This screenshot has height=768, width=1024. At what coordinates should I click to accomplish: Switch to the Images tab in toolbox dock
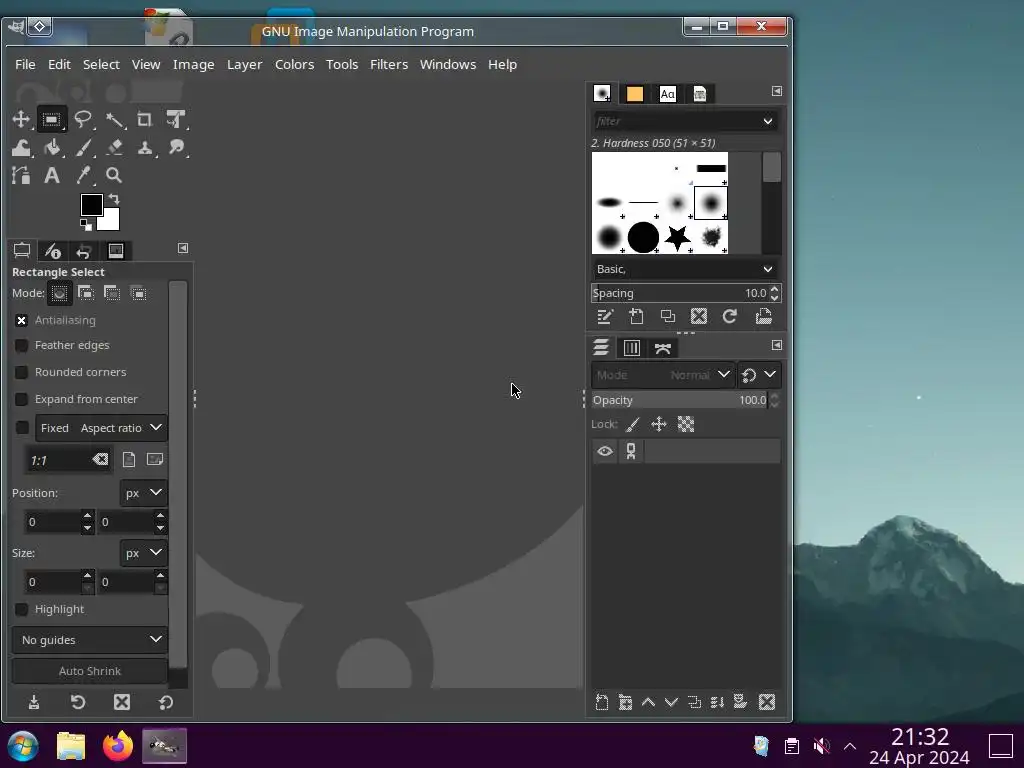coord(116,251)
